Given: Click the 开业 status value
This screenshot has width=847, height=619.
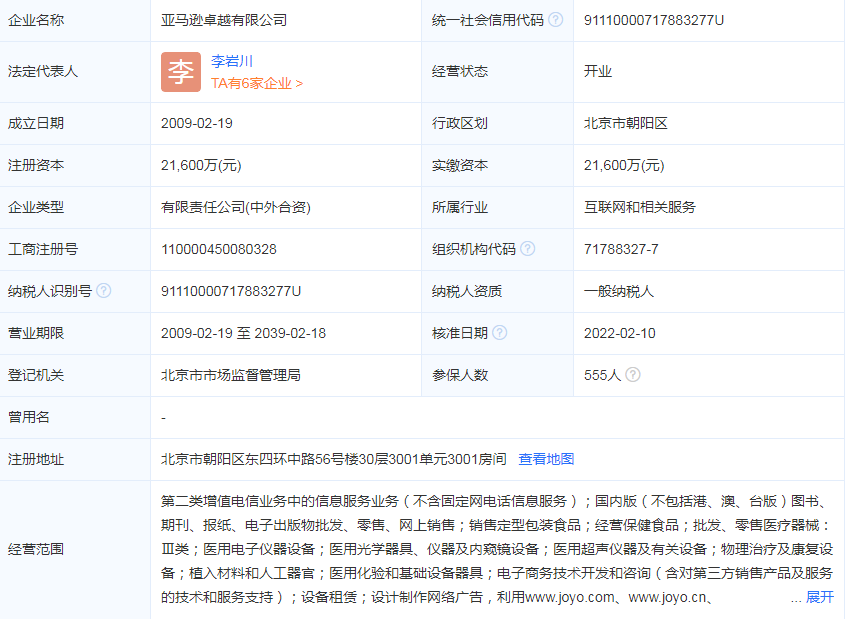Looking at the screenshot, I should 598,71.
